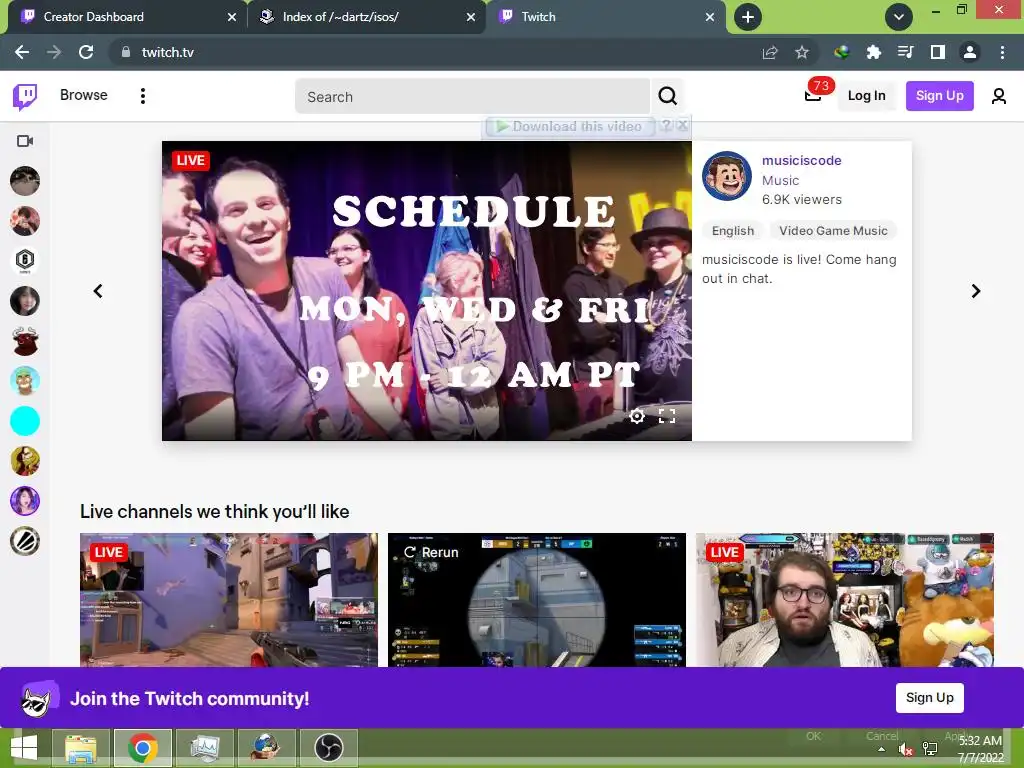Viewport: 1024px width, 768px height.
Task: Open the system monitor taskbar icon
Action: (x=205, y=748)
